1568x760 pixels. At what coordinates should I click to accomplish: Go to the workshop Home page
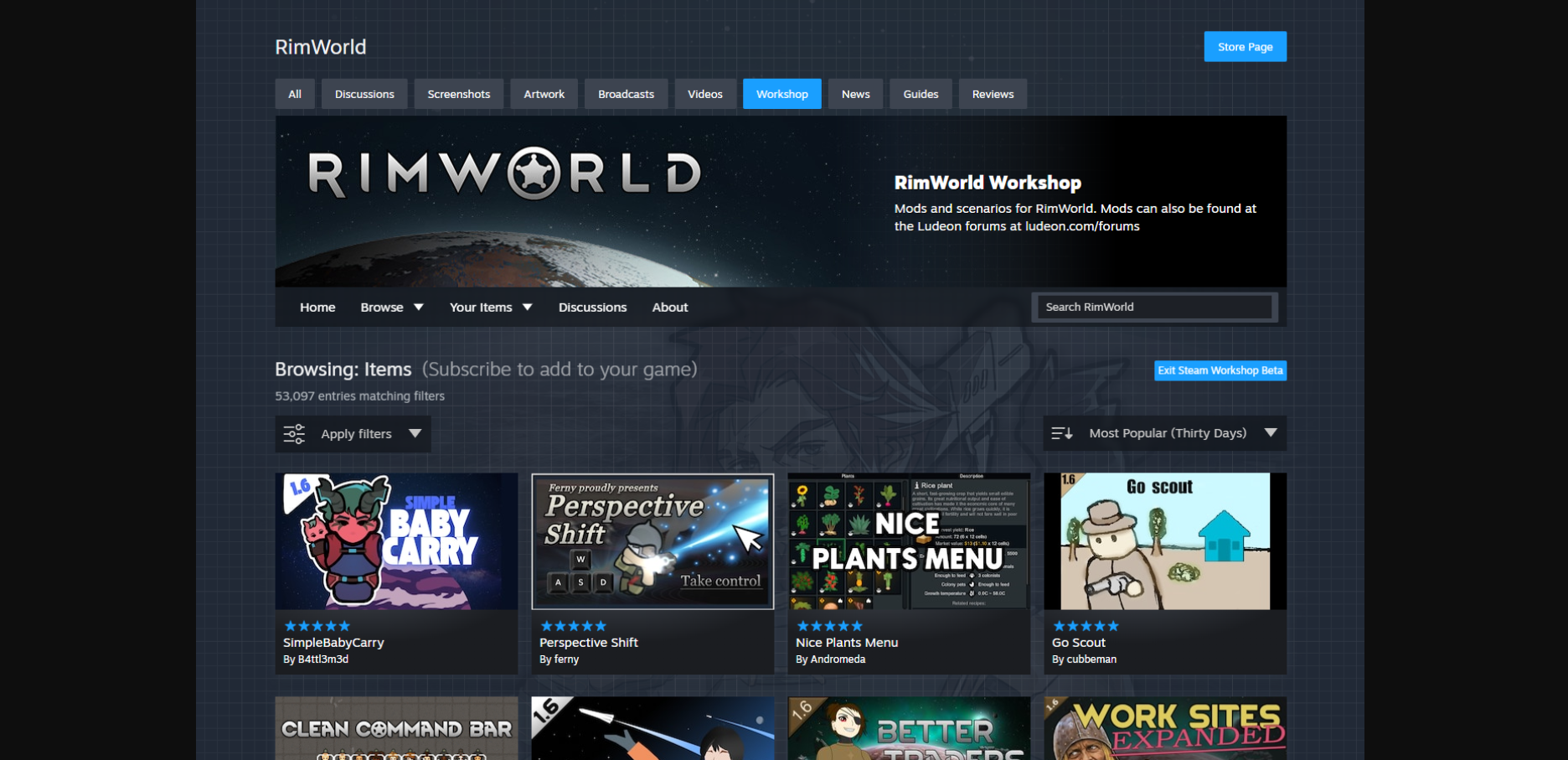pos(317,308)
